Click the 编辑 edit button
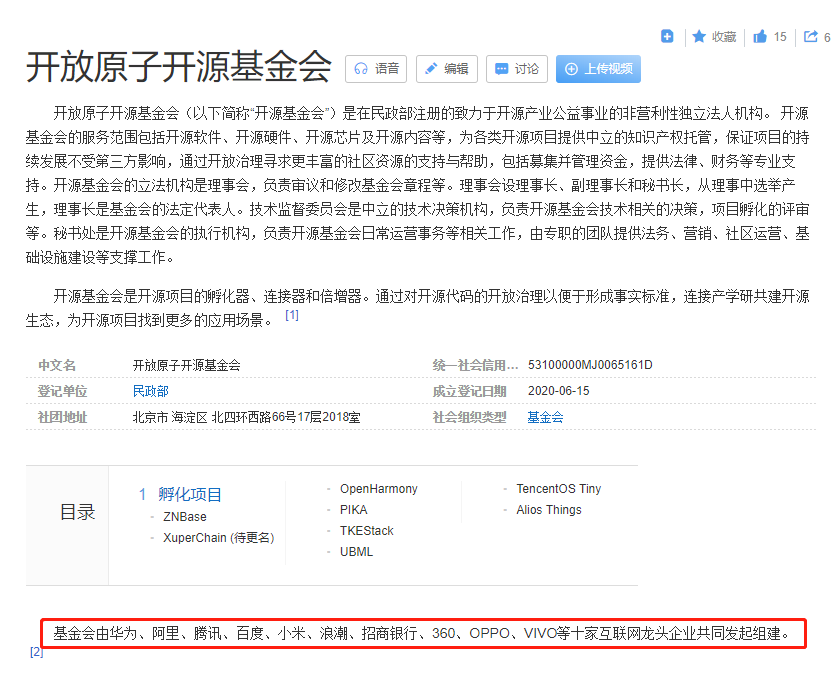The height and width of the screenshot is (698, 840). pyautogui.click(x=447, y=69)
